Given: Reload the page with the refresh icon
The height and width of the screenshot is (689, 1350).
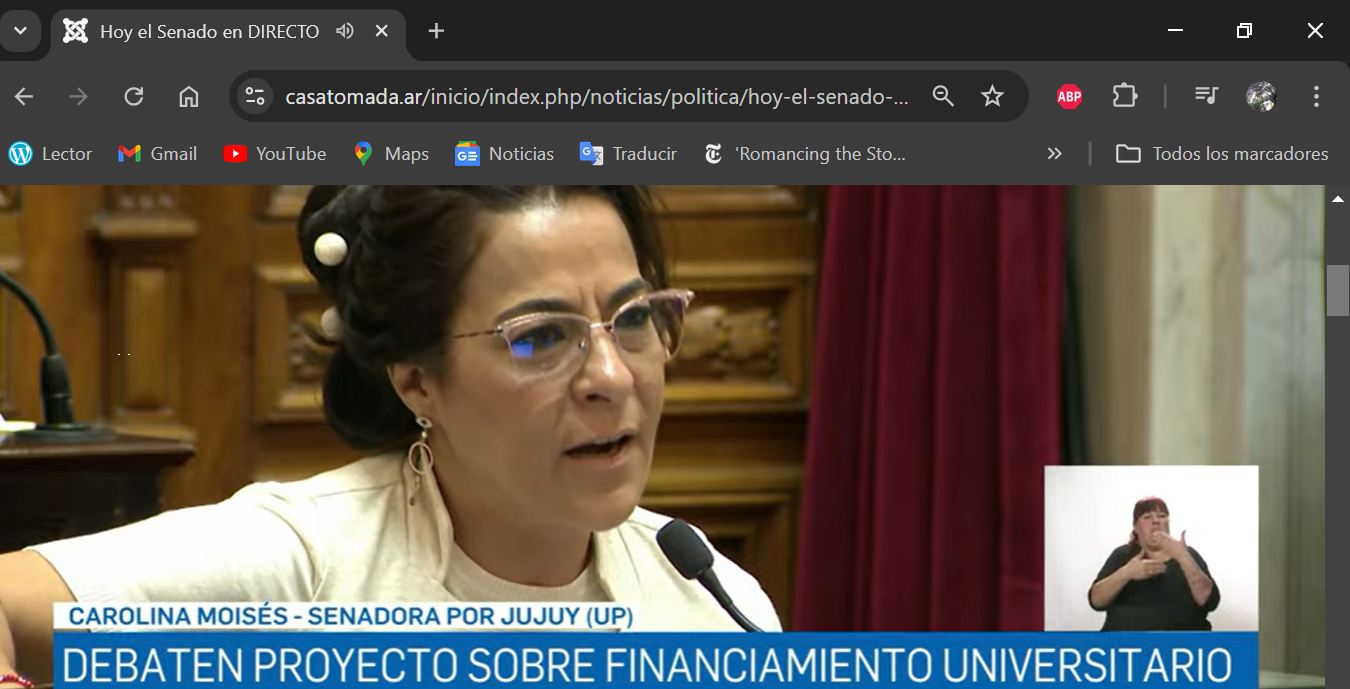Looking at the screenshot, I should pos(133,96).
